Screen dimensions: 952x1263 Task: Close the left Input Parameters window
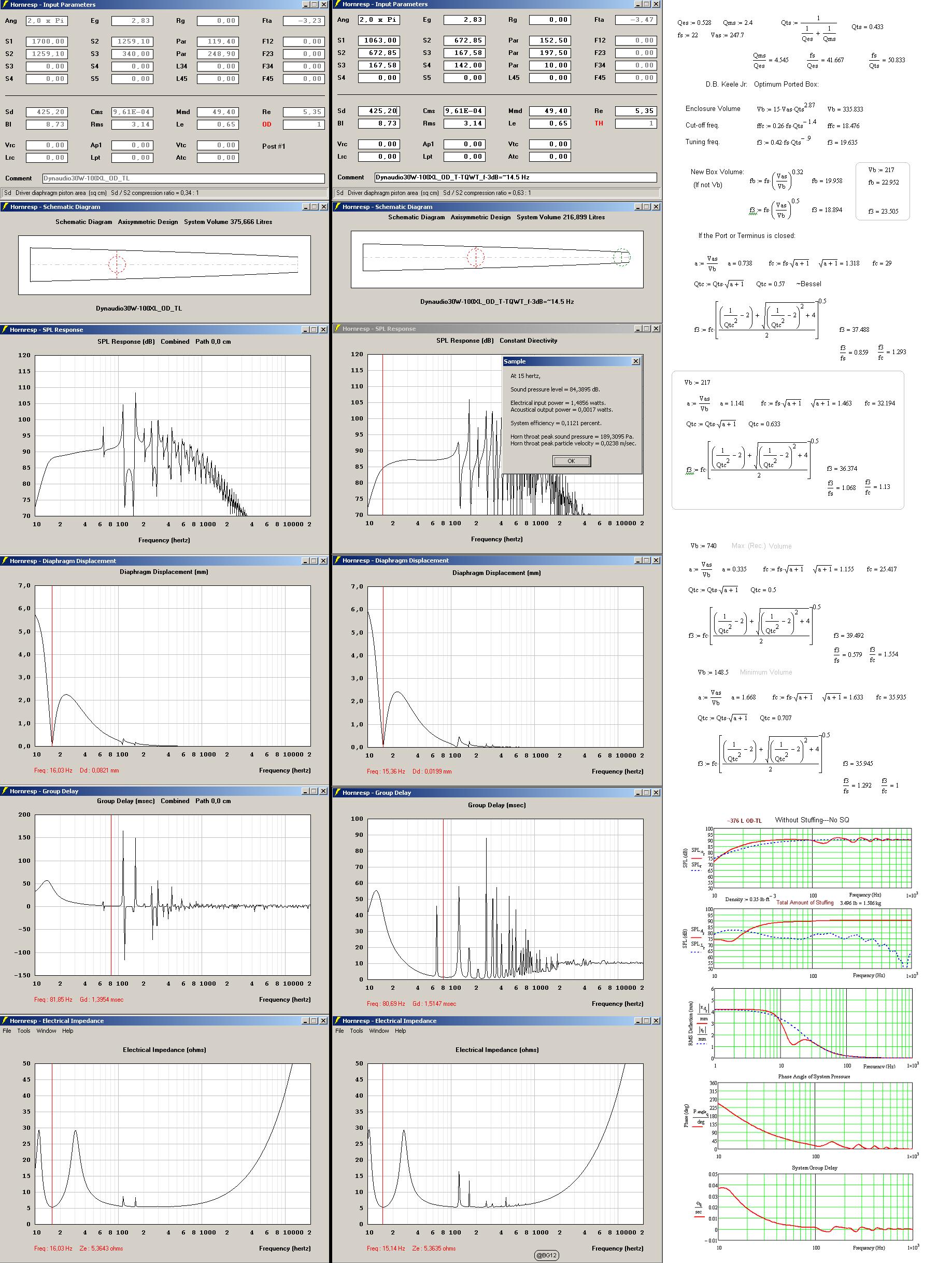tap(323, 5)
